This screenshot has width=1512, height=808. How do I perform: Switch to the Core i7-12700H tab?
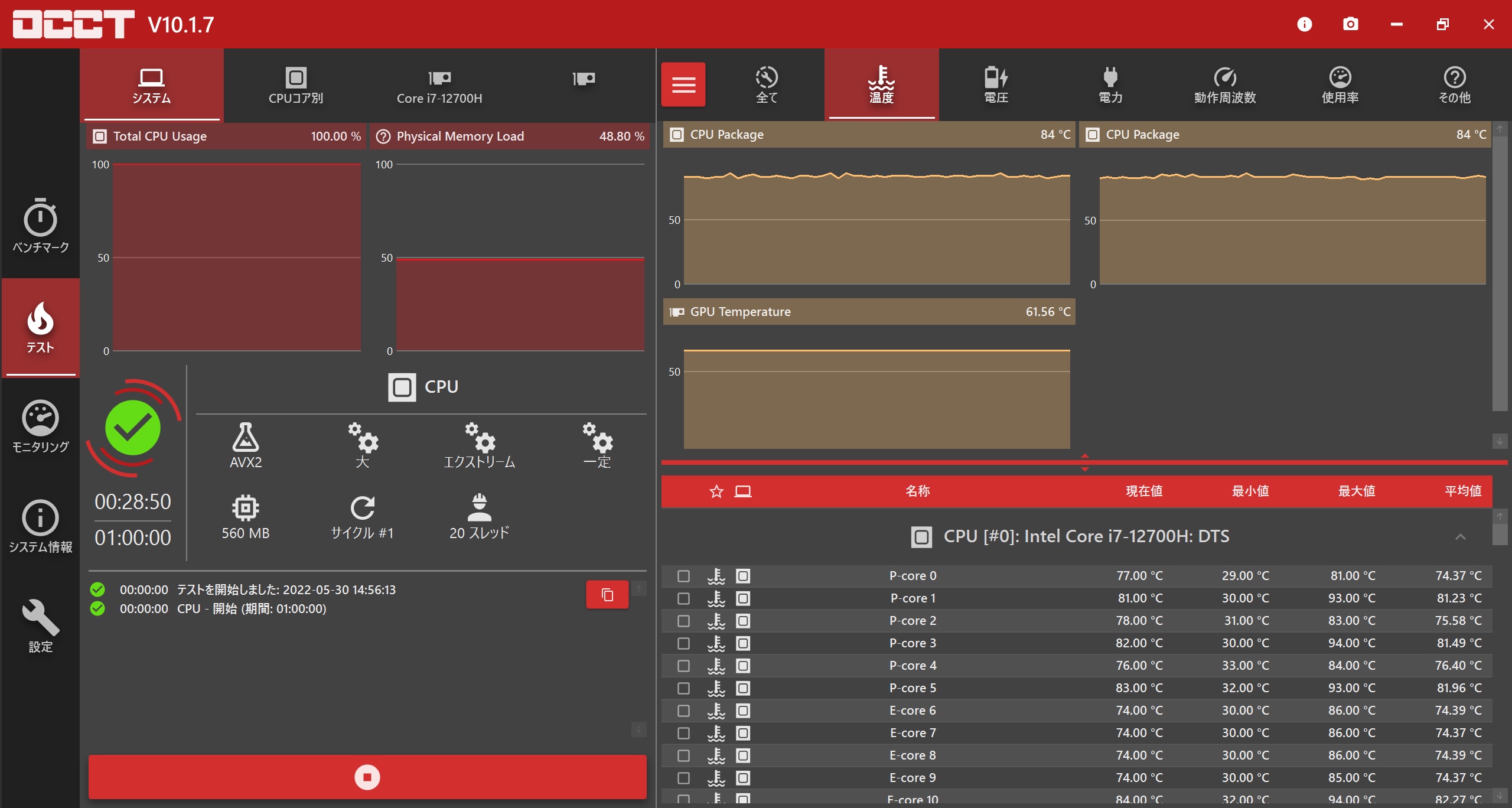(x=439, y=86)
